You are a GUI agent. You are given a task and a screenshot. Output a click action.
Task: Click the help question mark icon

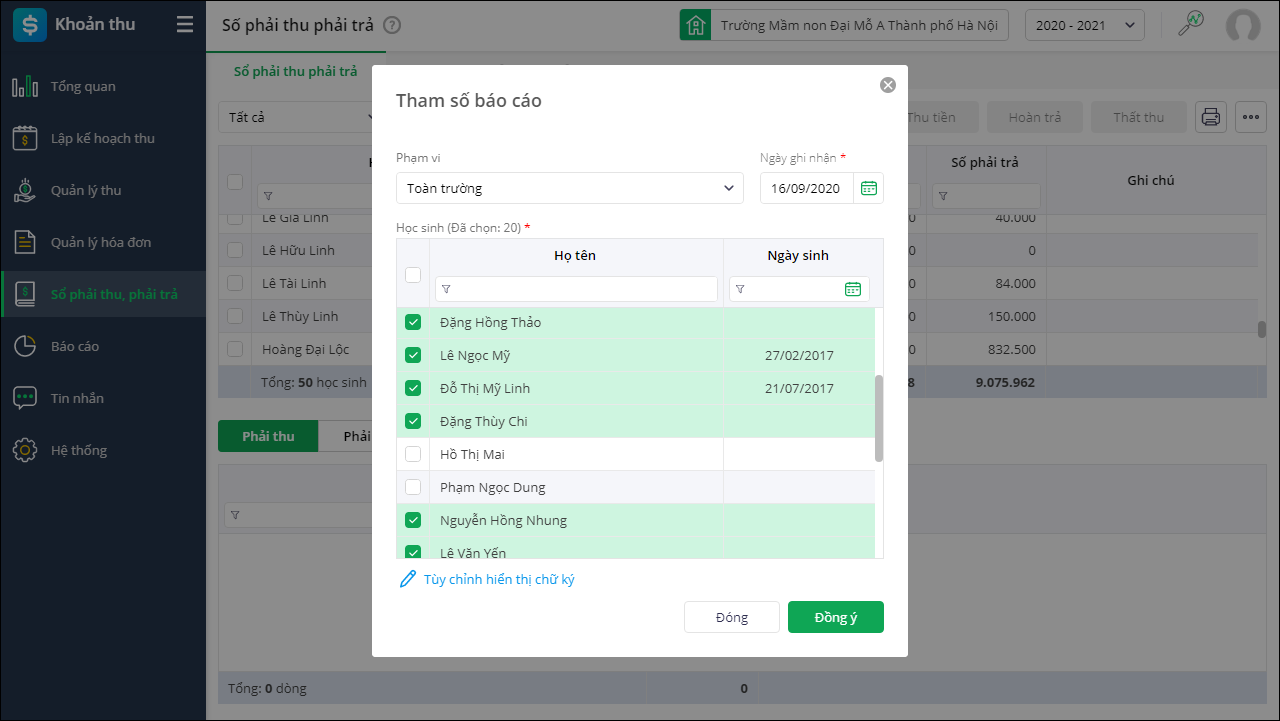click(392, 25)
